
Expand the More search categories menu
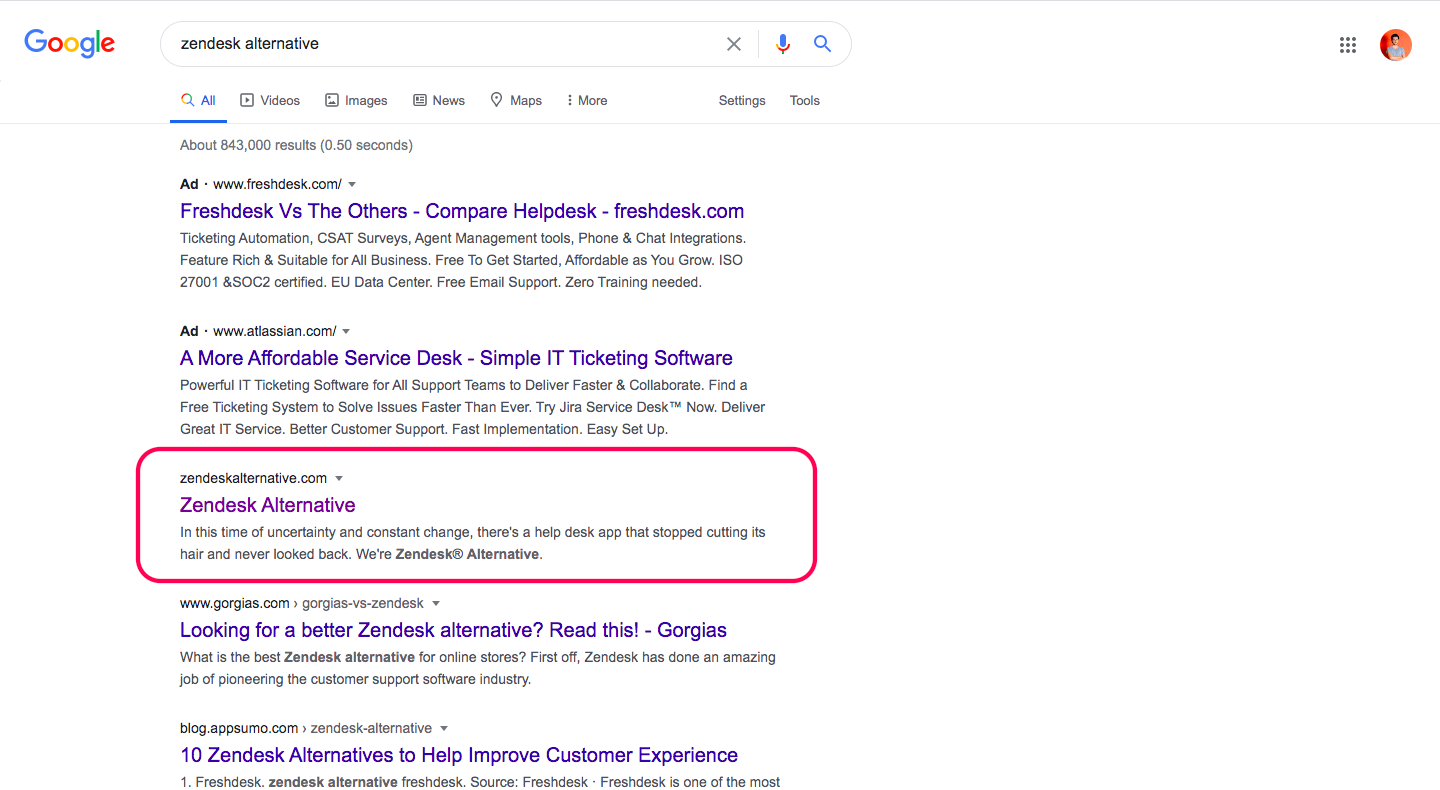(x=586, y=100)
